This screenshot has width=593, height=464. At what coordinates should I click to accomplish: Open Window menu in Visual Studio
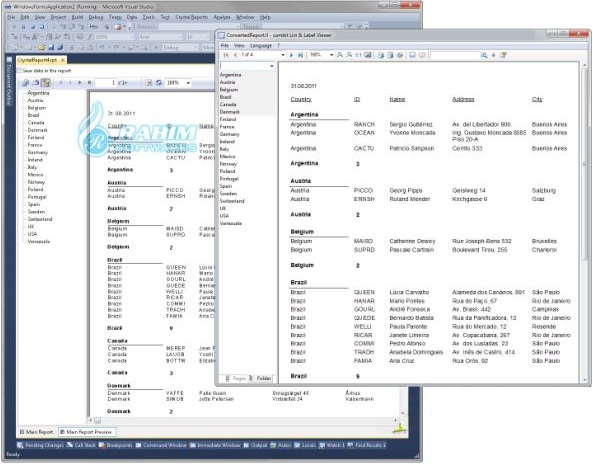tap(245, 17)
